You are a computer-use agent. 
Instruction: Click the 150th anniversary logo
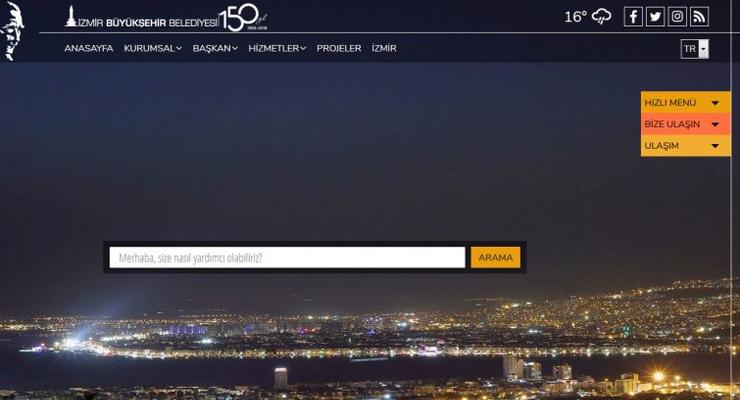245,17
